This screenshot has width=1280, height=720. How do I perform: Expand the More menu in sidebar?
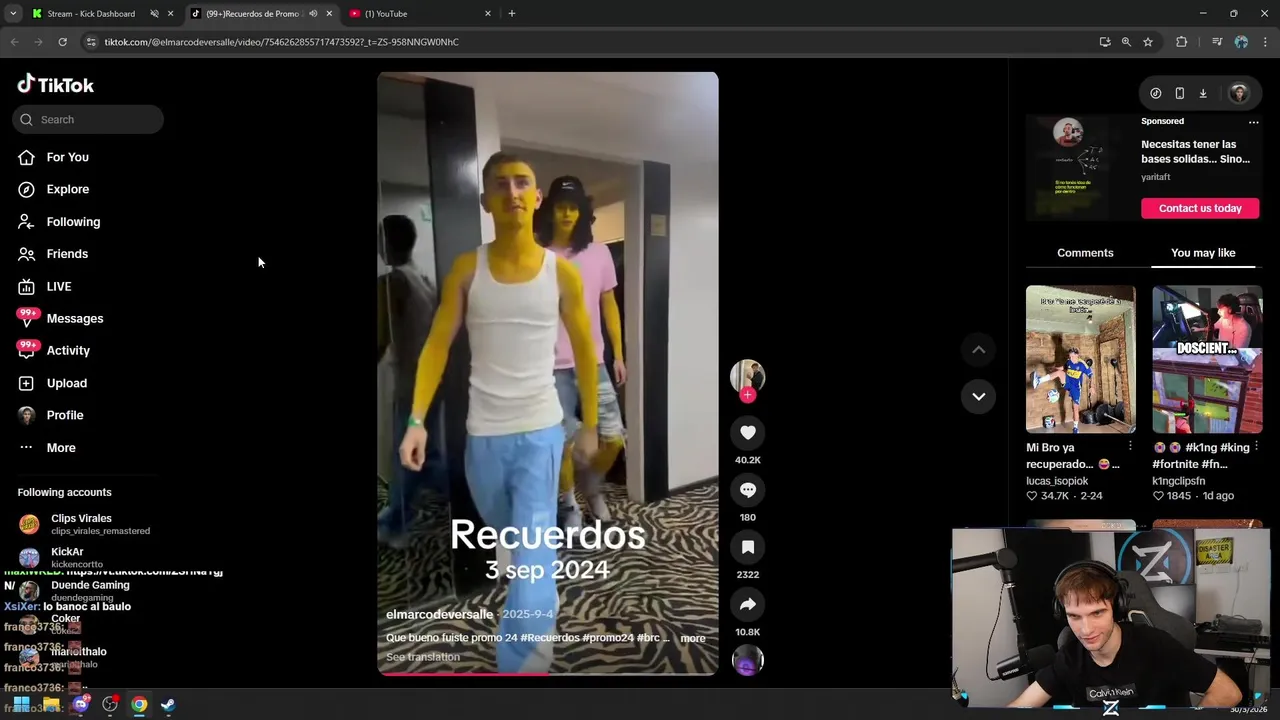[x=60, y=447]
